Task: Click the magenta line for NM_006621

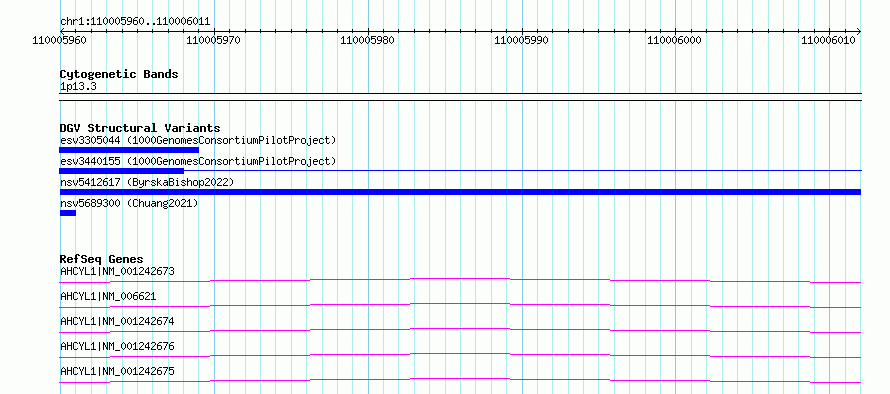Action: [460, 305]
